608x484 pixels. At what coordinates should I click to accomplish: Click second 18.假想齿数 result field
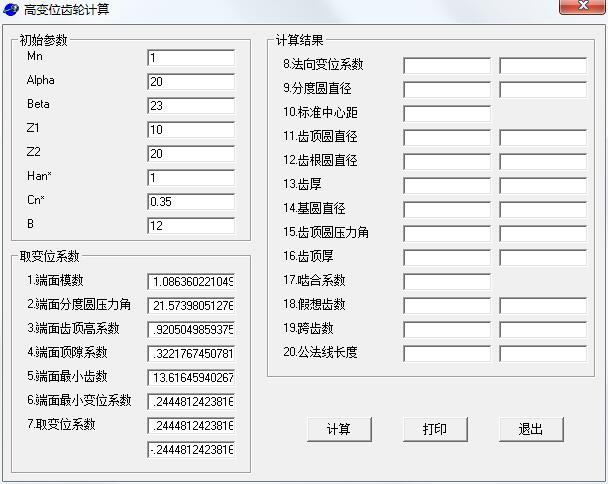click(543, 306)
